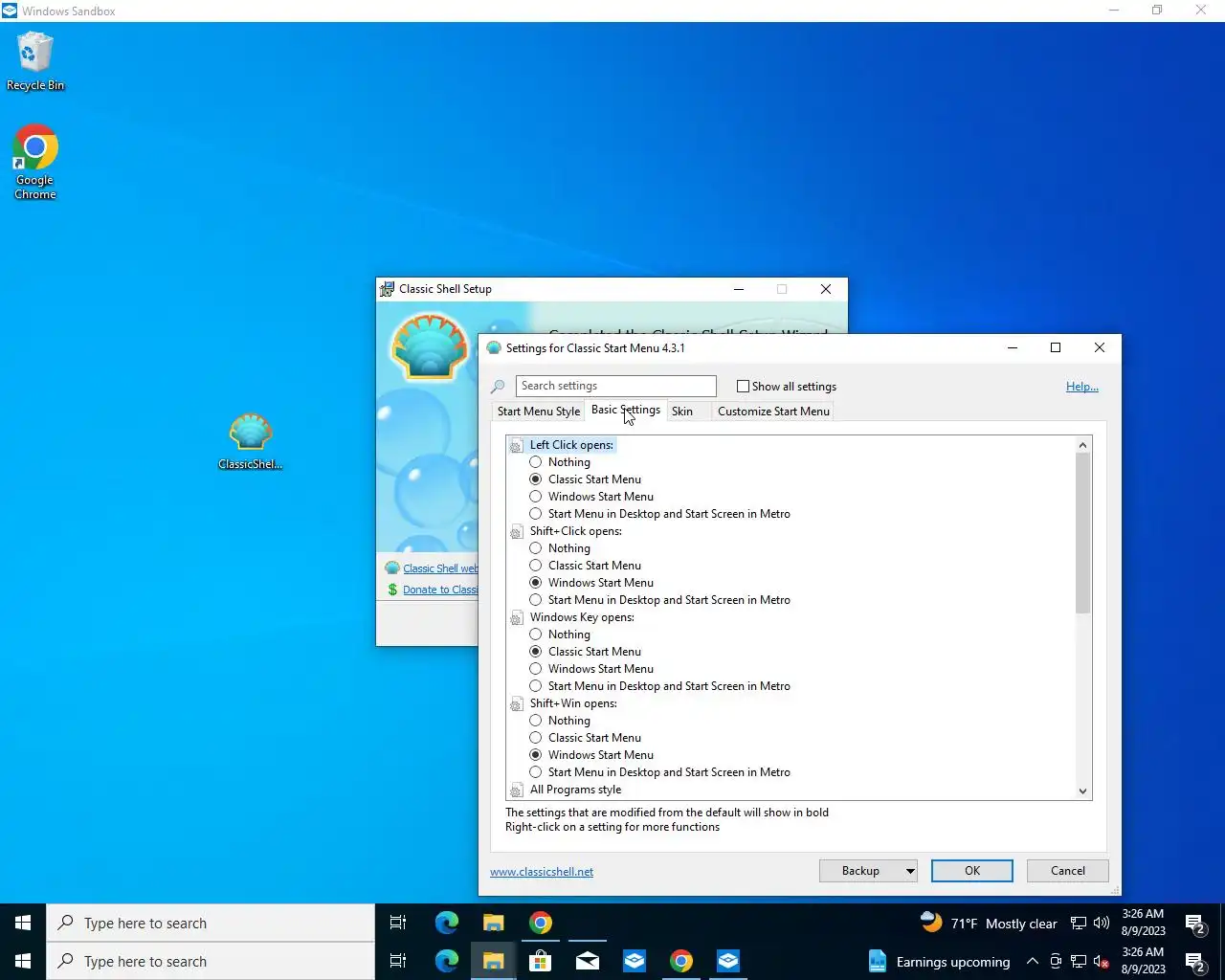
Task: Click the settings icon beside Shift+Click opens
Action: 517,531
